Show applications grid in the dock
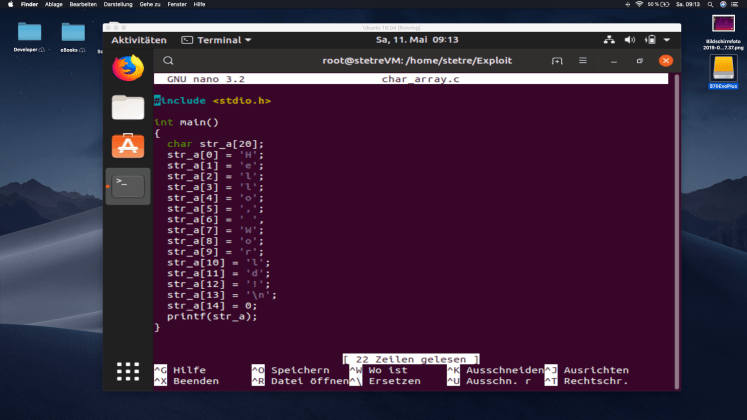The height and width of the screenshot is (420, 747). (127, 371)
